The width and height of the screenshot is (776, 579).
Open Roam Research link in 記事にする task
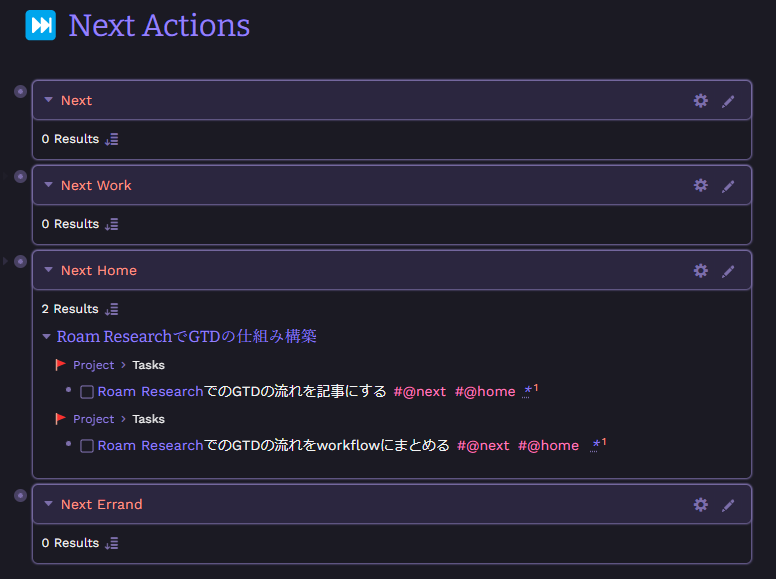tap(150, 391)
